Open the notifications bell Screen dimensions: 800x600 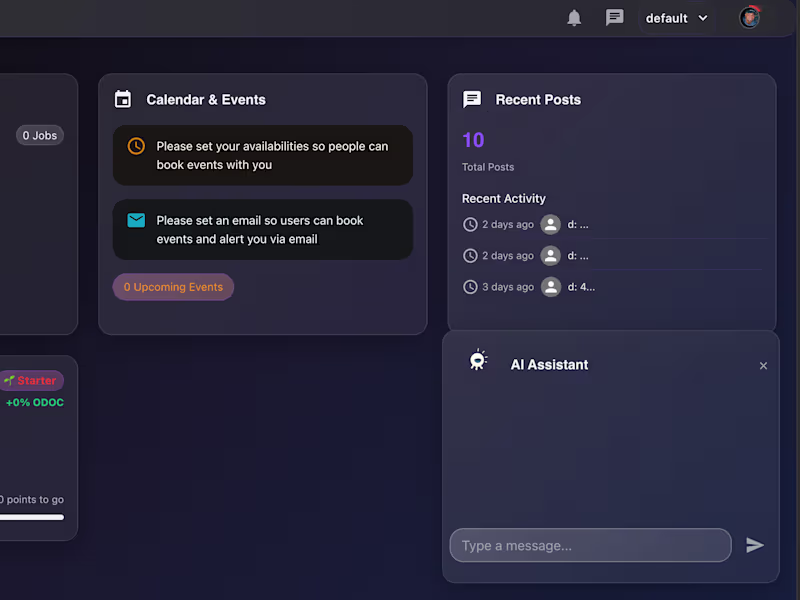click(574, 18)
